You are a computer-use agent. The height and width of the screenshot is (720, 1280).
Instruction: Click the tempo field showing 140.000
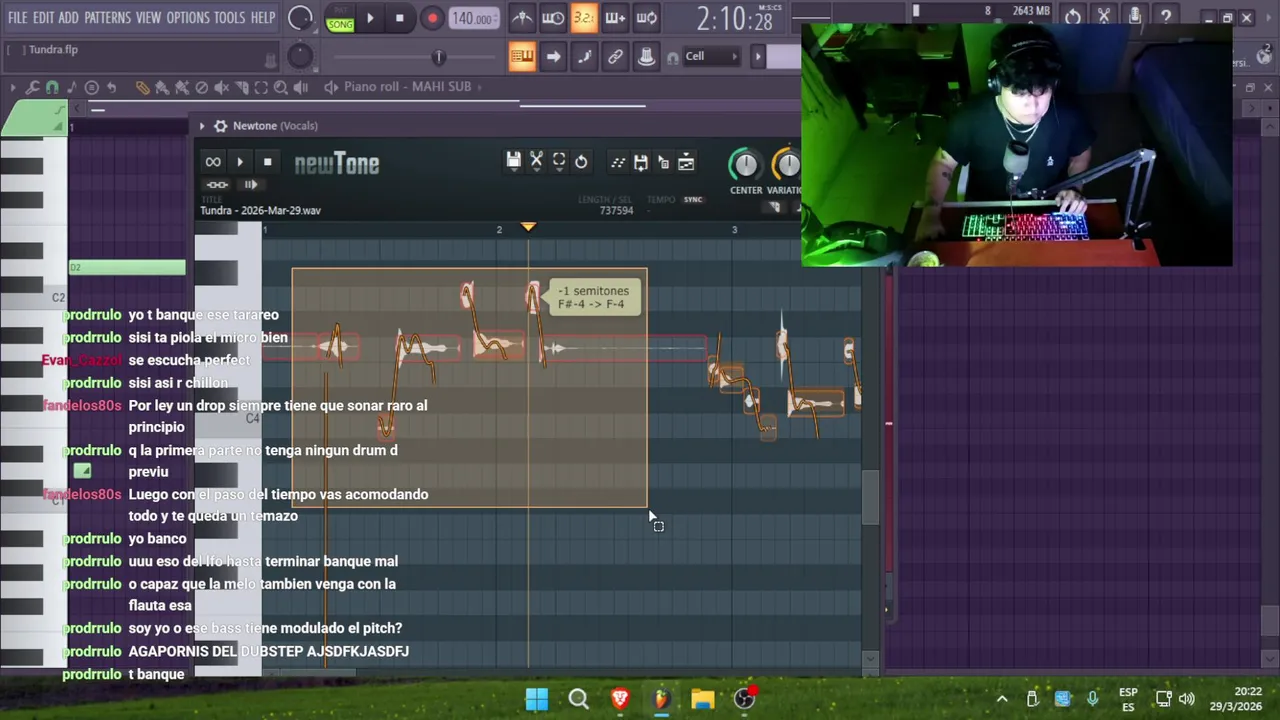(472, 18)
